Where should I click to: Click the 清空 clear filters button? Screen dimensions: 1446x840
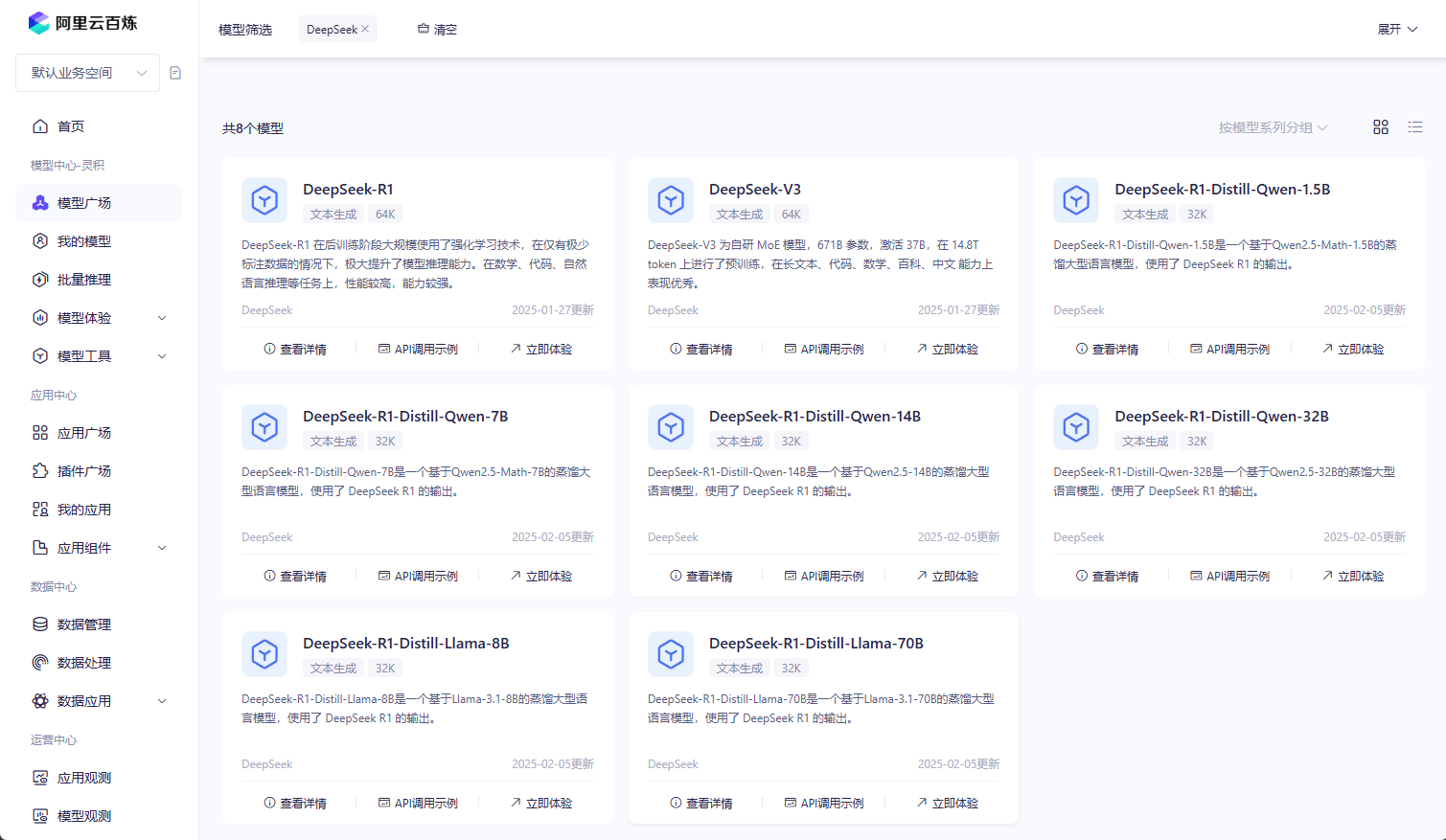click(x=437, y=30)
